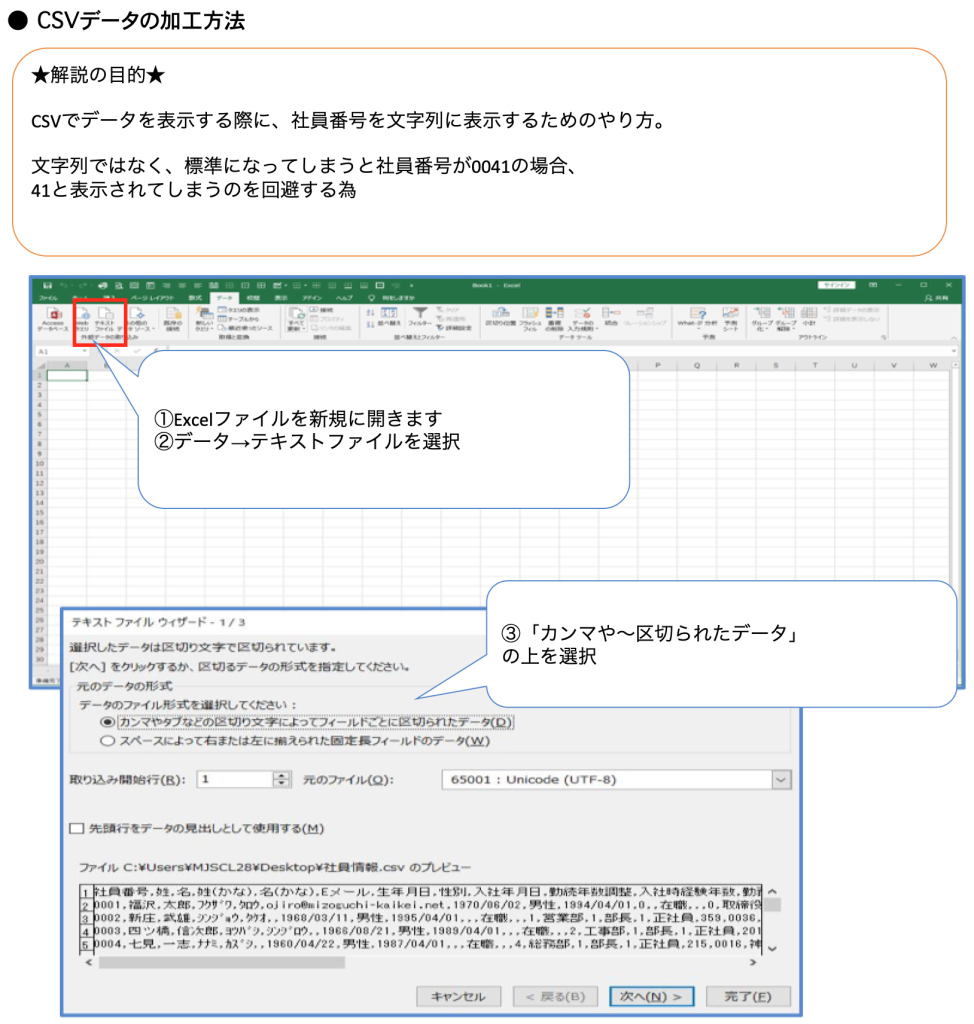974x1024 pixels.
Task: Open the 元のファイル encoding dropdown
Action: pos(780,779)
